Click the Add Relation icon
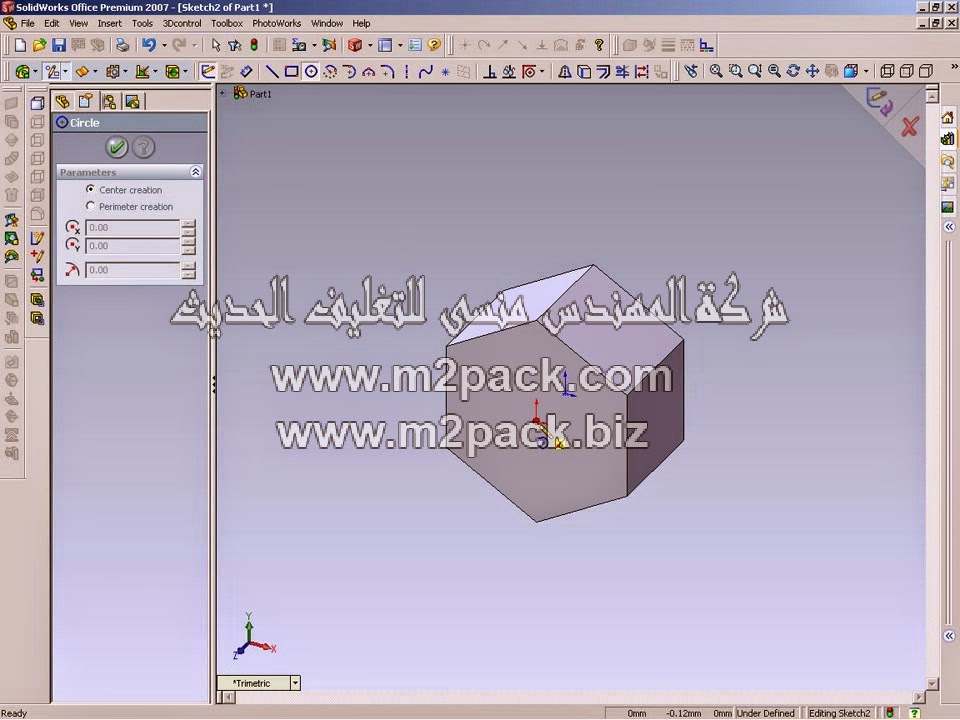 489,72
